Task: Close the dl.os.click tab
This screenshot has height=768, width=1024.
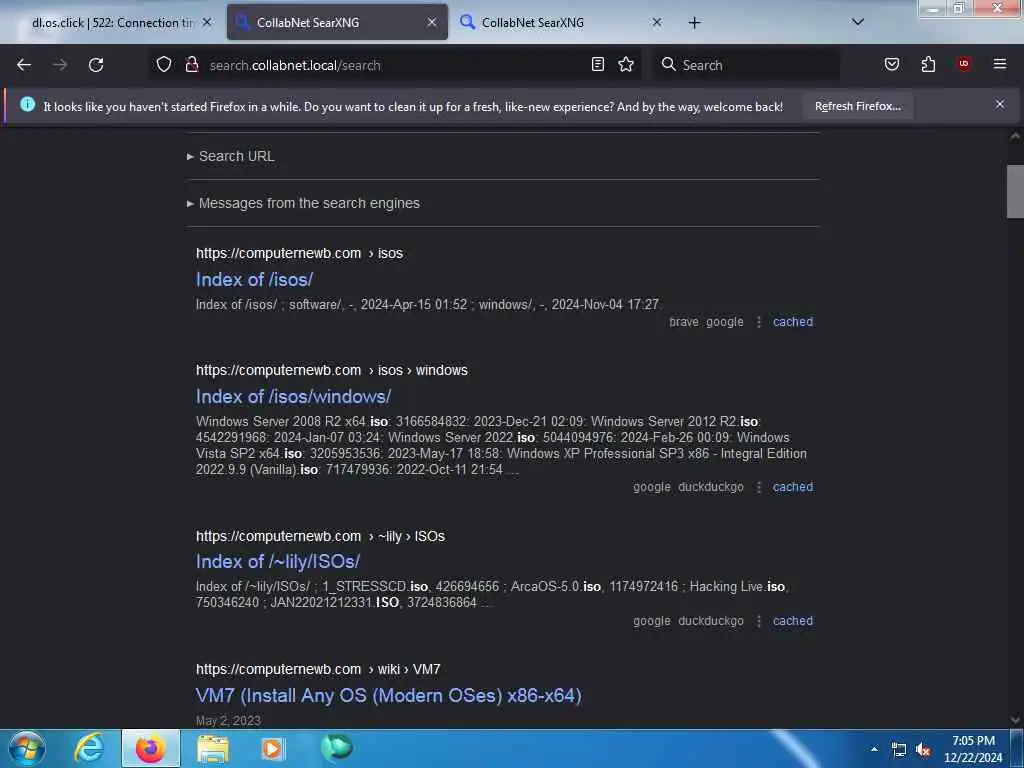Action: pos(207,22)
